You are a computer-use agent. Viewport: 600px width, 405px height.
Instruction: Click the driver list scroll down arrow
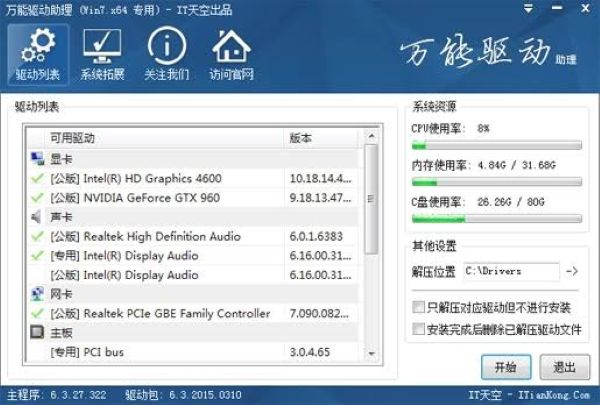371,354
